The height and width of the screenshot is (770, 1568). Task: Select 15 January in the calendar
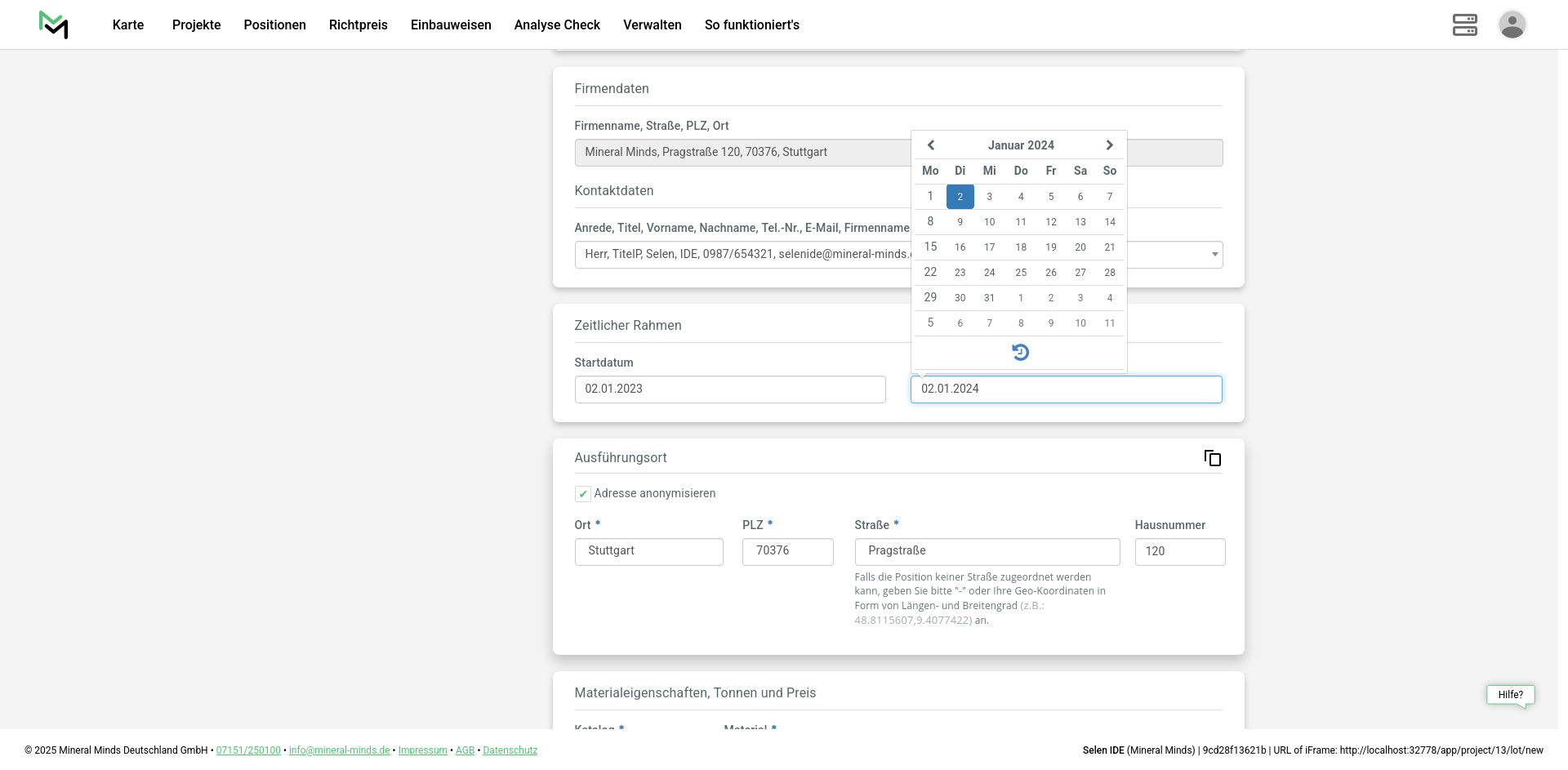pyautogui.click(x=930, y=247)
